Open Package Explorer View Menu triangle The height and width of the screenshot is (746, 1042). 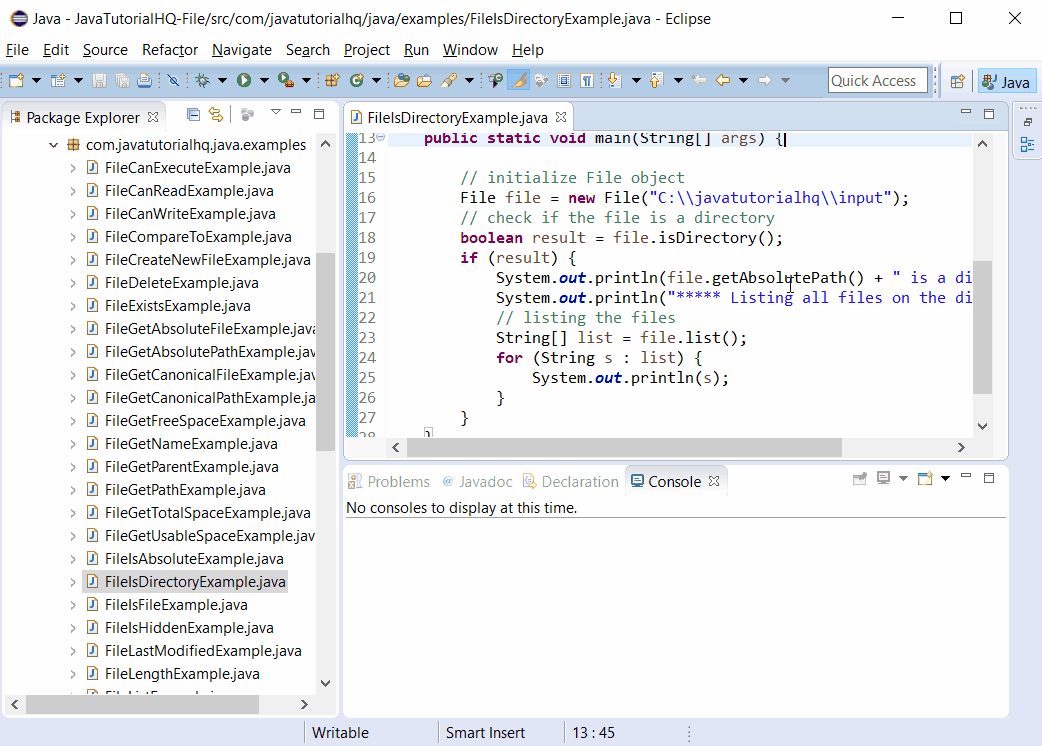[276, 112]
